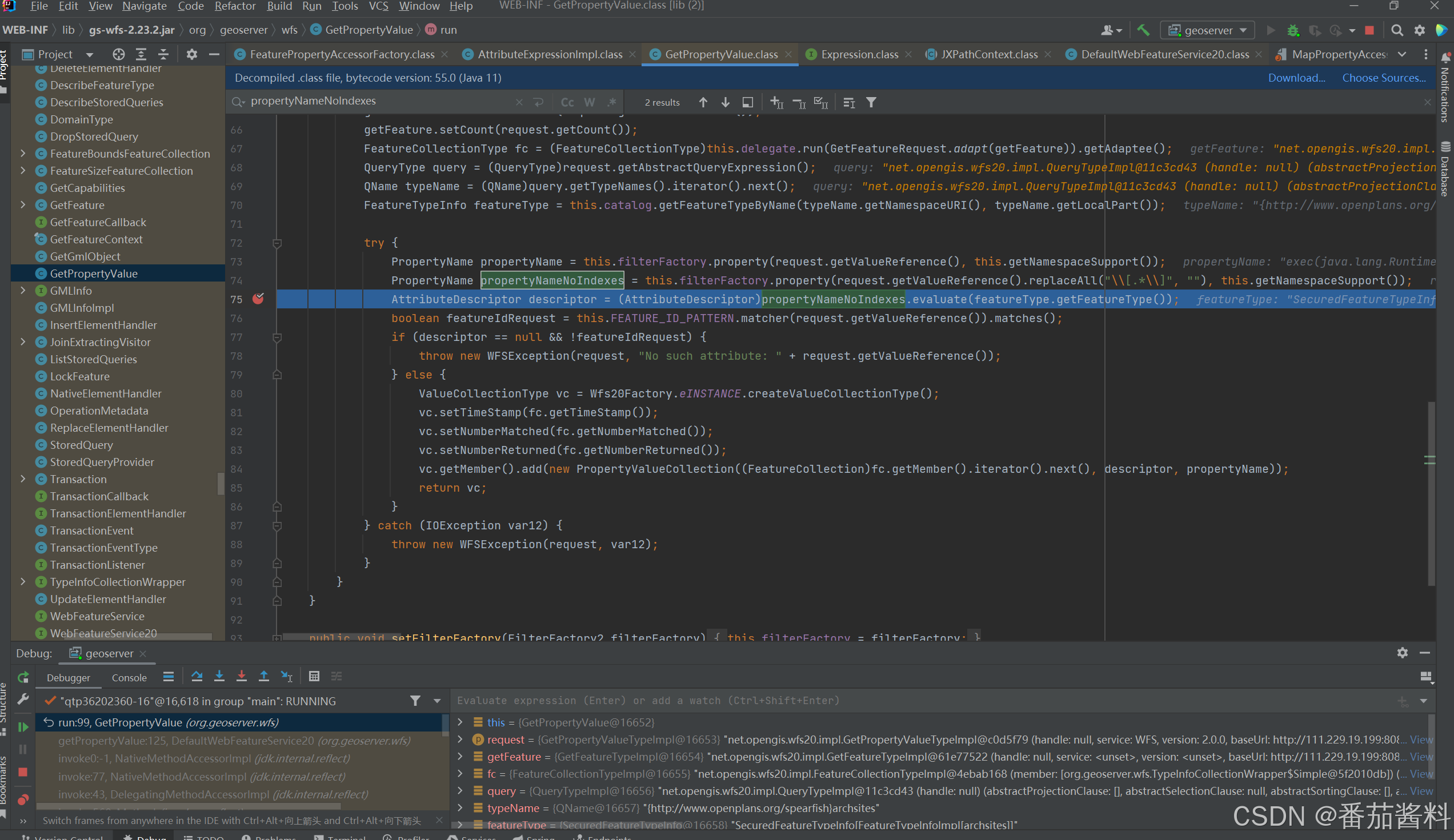This screenshot has width=1454, height=840.
Task: Click gs-wfs-2.23.2.jar breadcrumb
Action: coord(131,30)
